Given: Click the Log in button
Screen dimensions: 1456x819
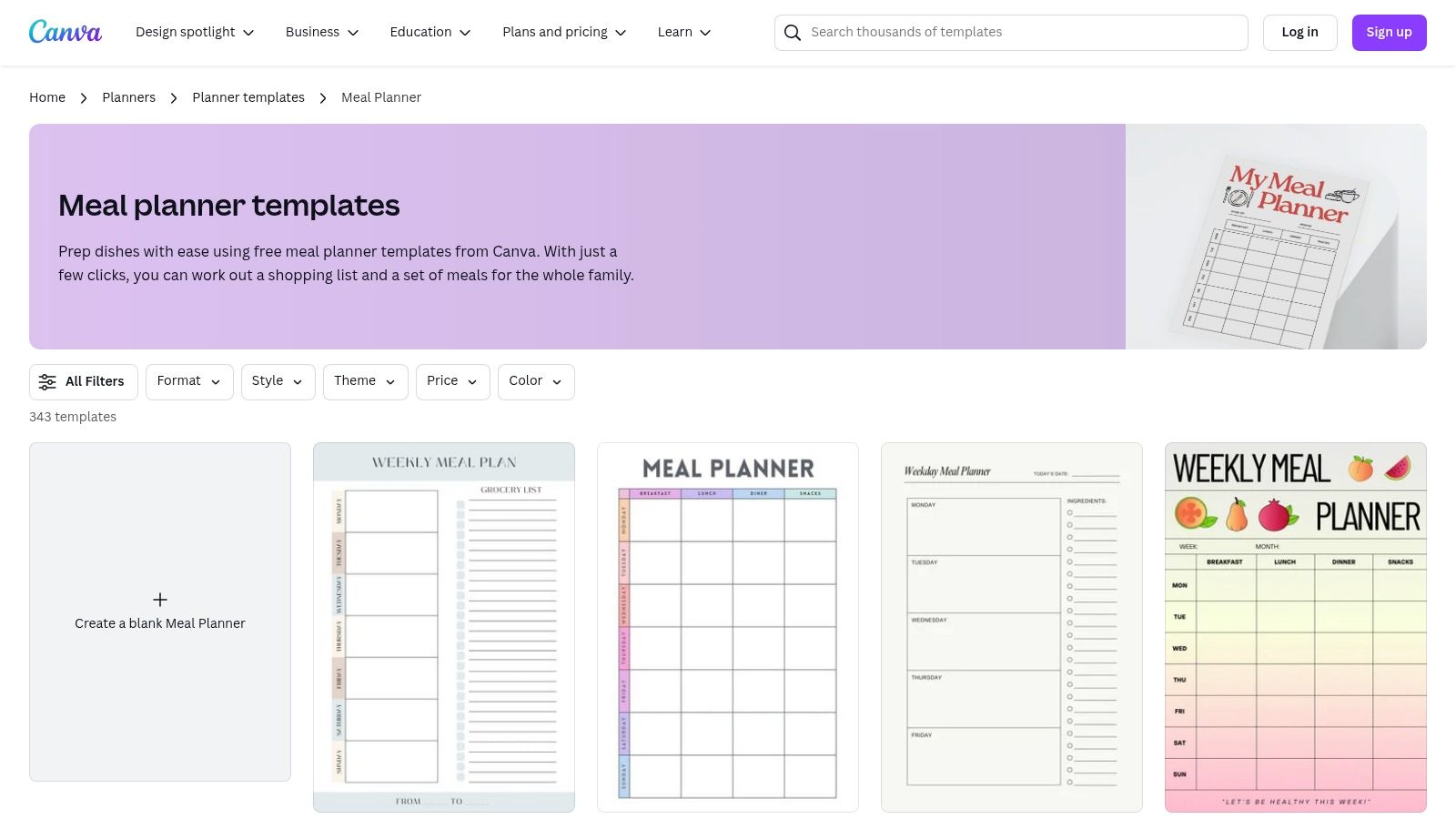Looking at the screenshot, I should pyautogui.click(x=1299, y=32).
